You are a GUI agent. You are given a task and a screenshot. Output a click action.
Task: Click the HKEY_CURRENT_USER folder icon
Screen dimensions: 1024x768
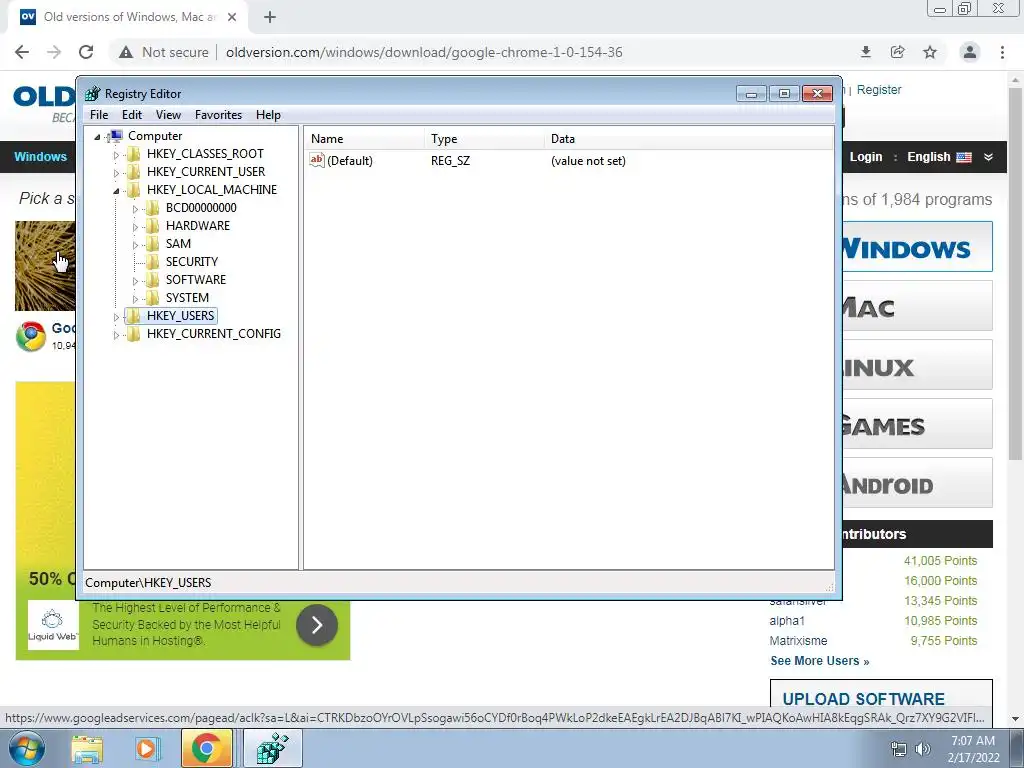coord(134,172)
